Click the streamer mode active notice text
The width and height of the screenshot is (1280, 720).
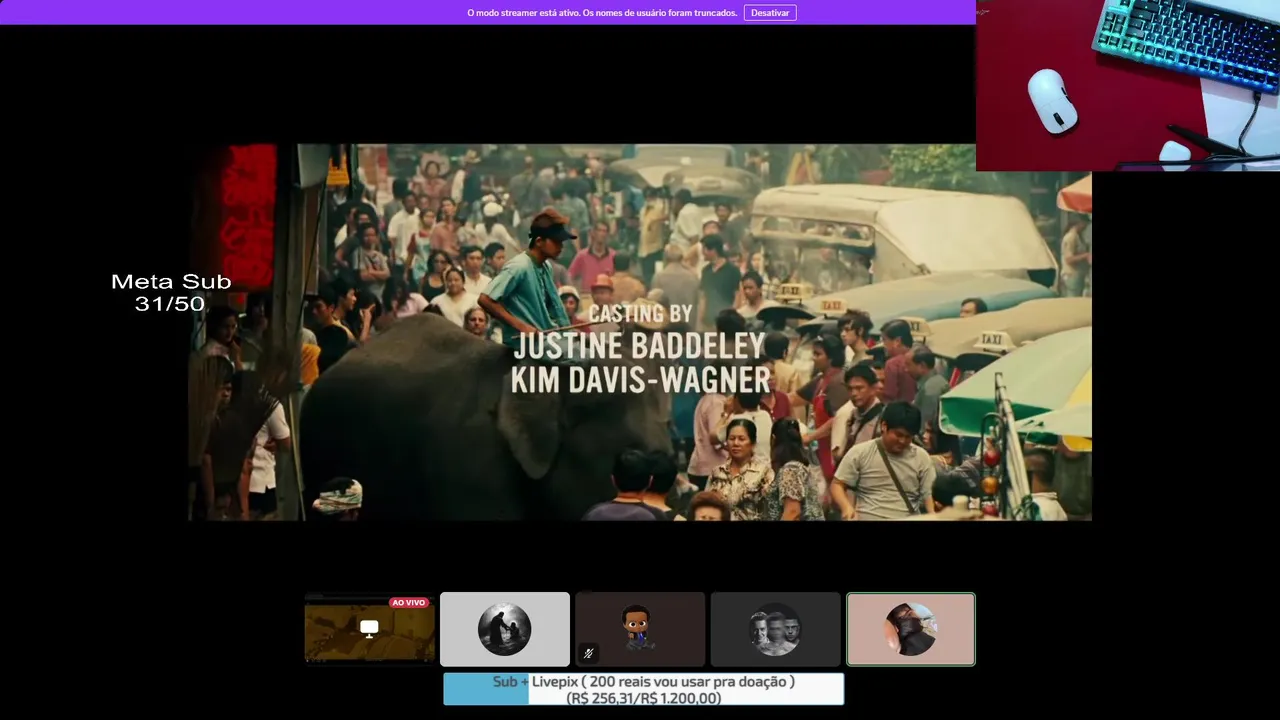[x=602, y=13]
